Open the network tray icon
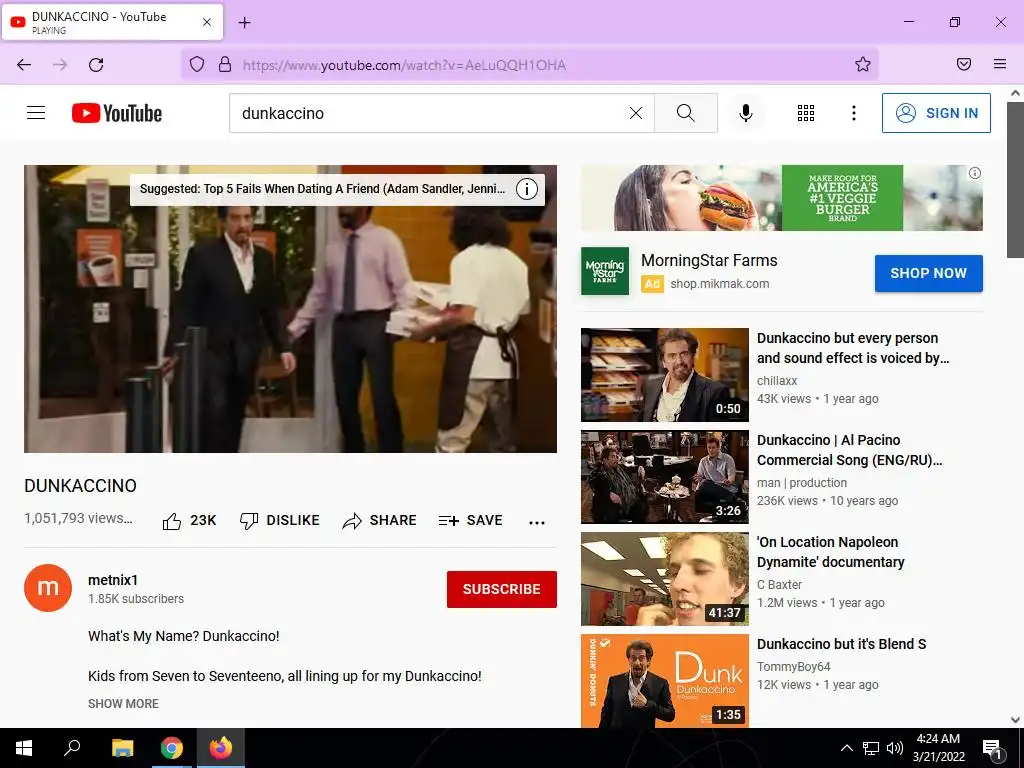The image size is (1024, 768). [x=871, y=748]
